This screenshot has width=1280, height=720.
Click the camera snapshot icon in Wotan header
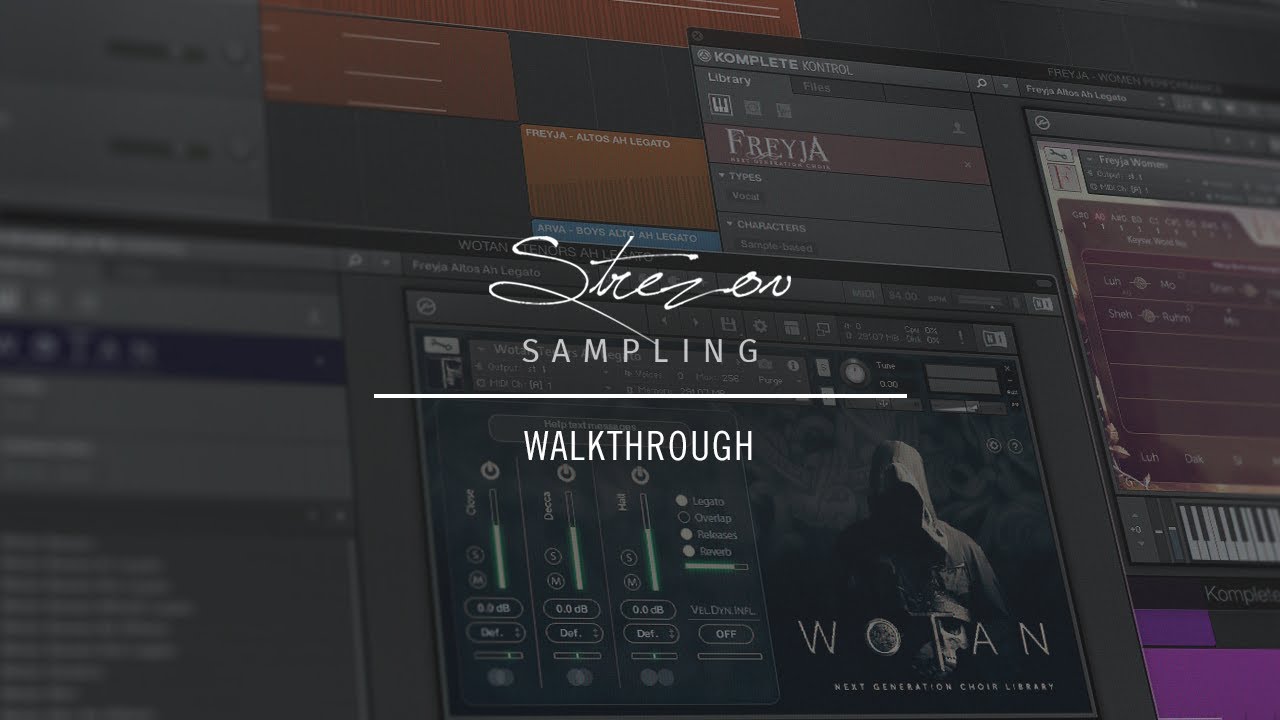[763, 364]
